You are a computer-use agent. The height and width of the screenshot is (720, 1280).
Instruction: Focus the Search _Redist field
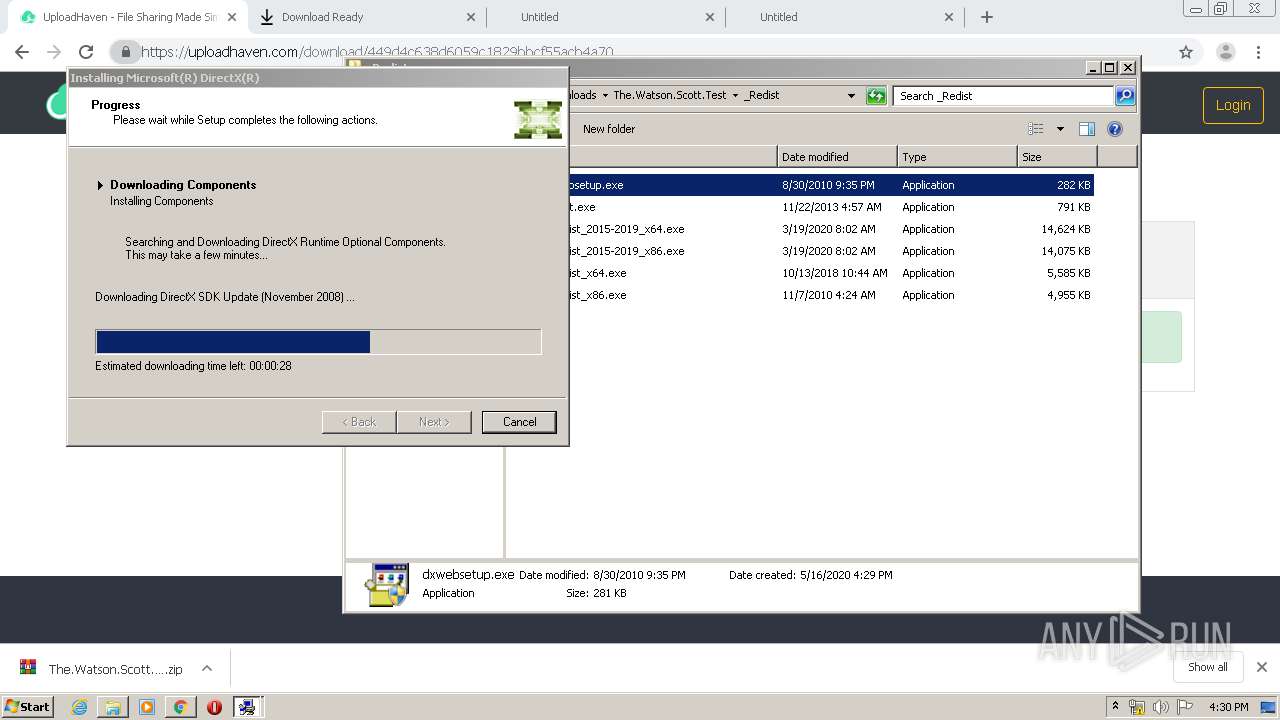[x=1003, y=96]
